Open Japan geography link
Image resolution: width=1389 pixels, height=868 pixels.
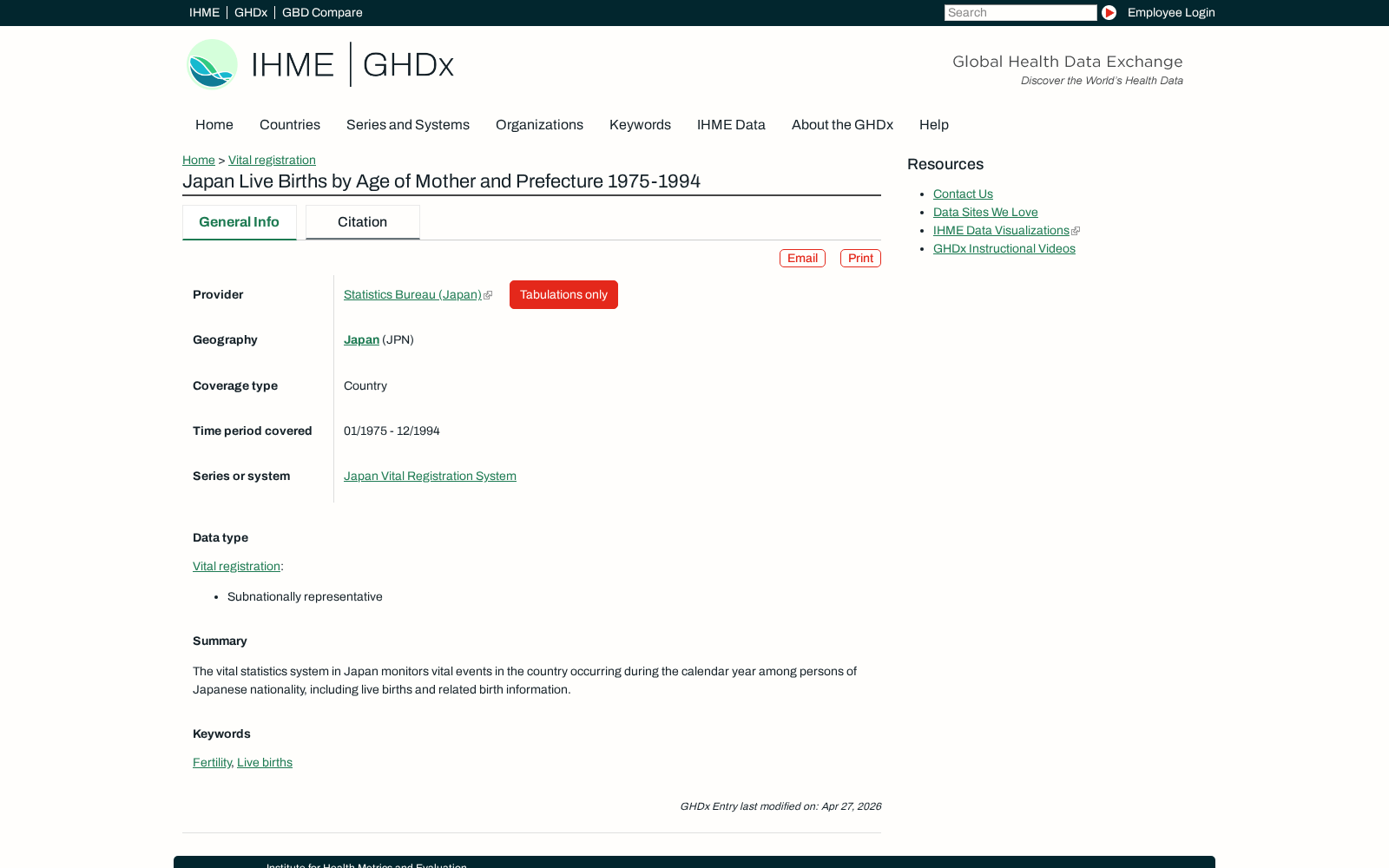pos(361,339)
